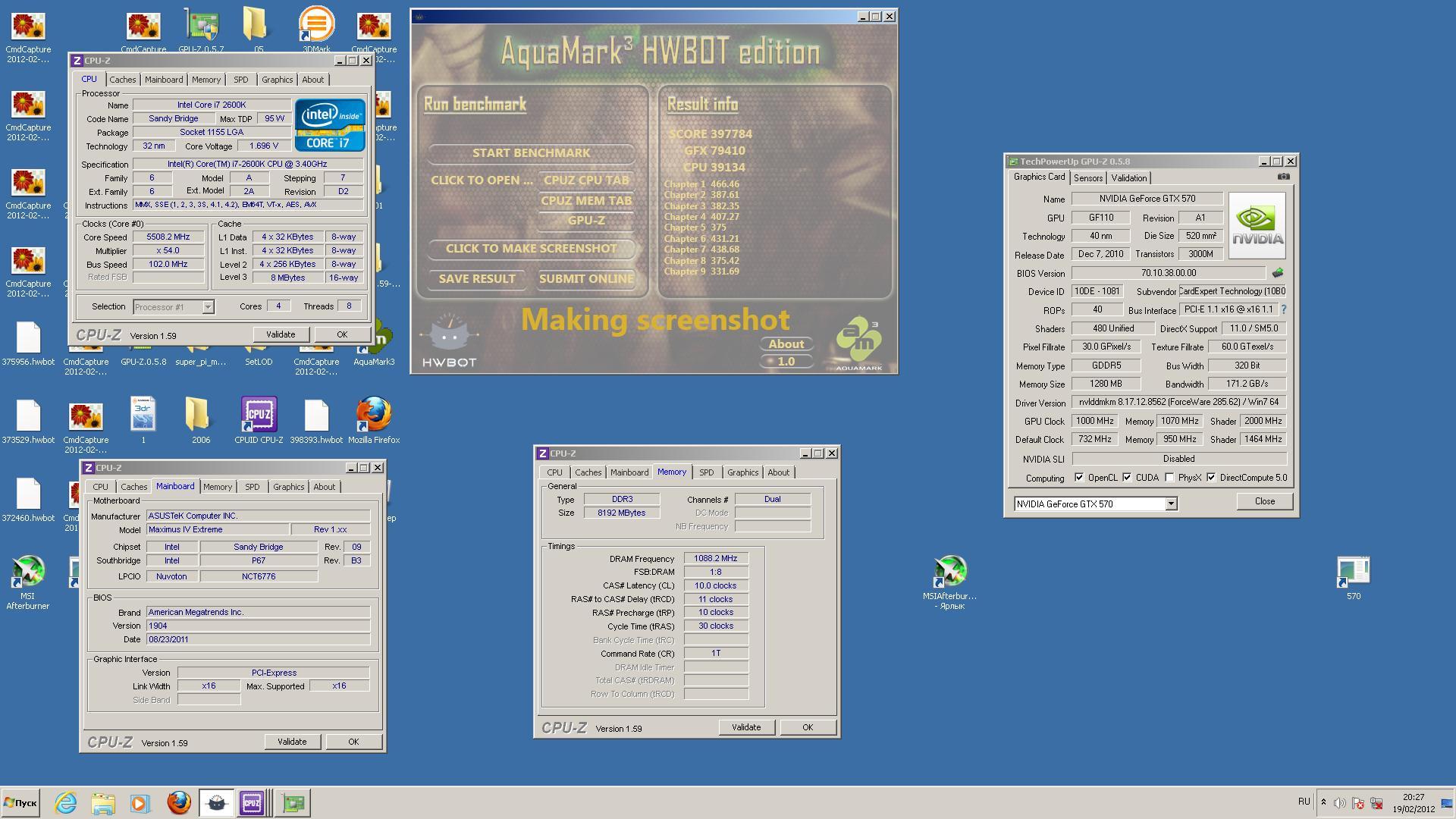Viewport: 1456px width, 819px height.
Task: Click SCORE 397784 result text
Action: 710,134
